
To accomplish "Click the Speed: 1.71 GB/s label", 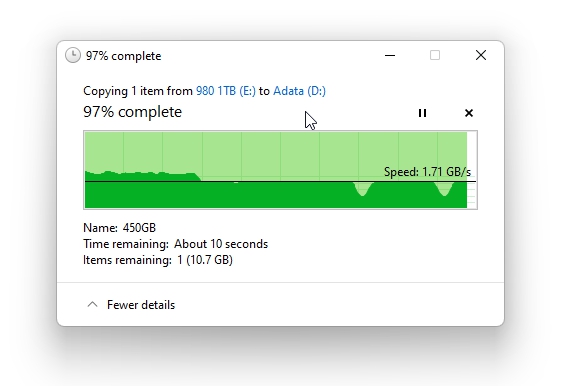I will tap(427, 172).
